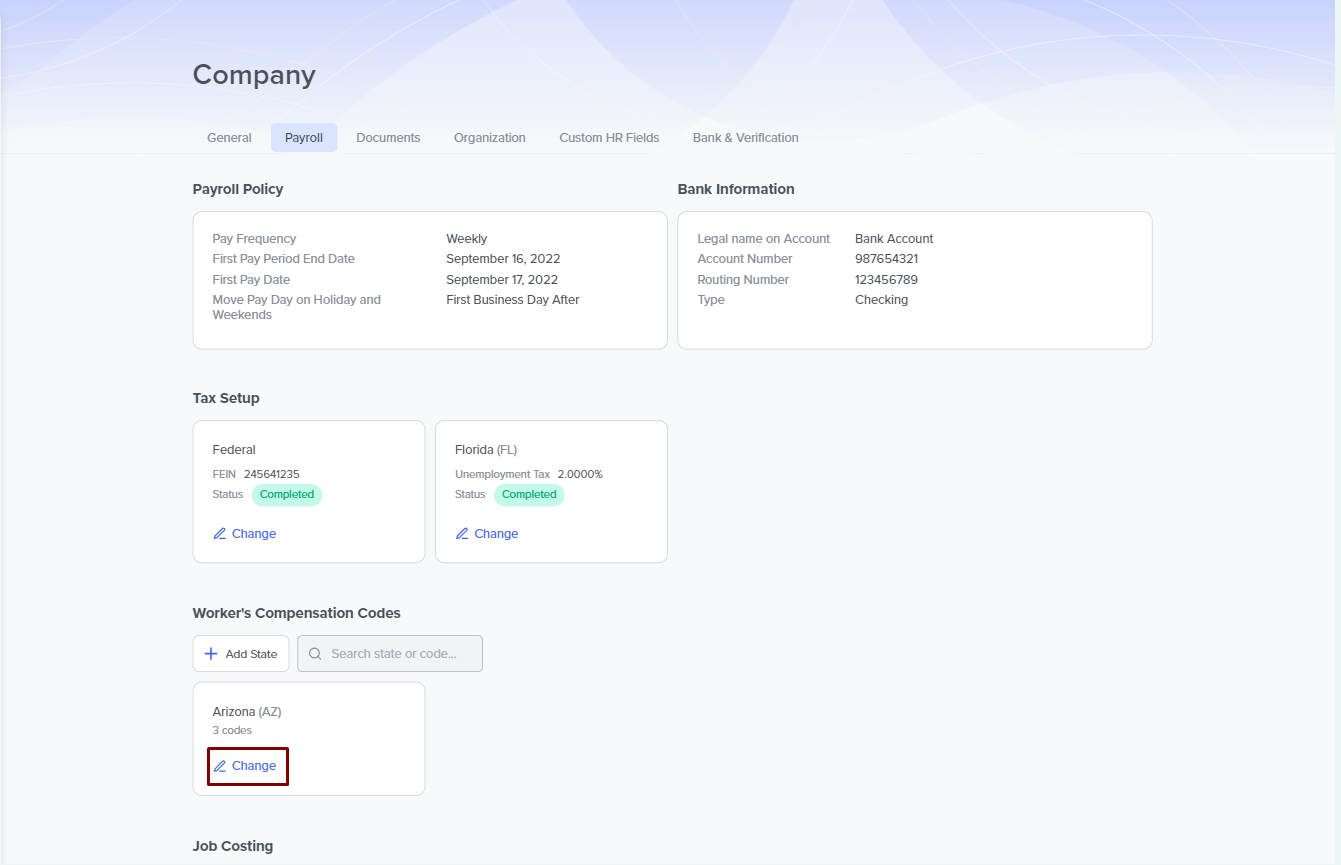
Task: Go to the Organization tab
Action: (489, 138)
